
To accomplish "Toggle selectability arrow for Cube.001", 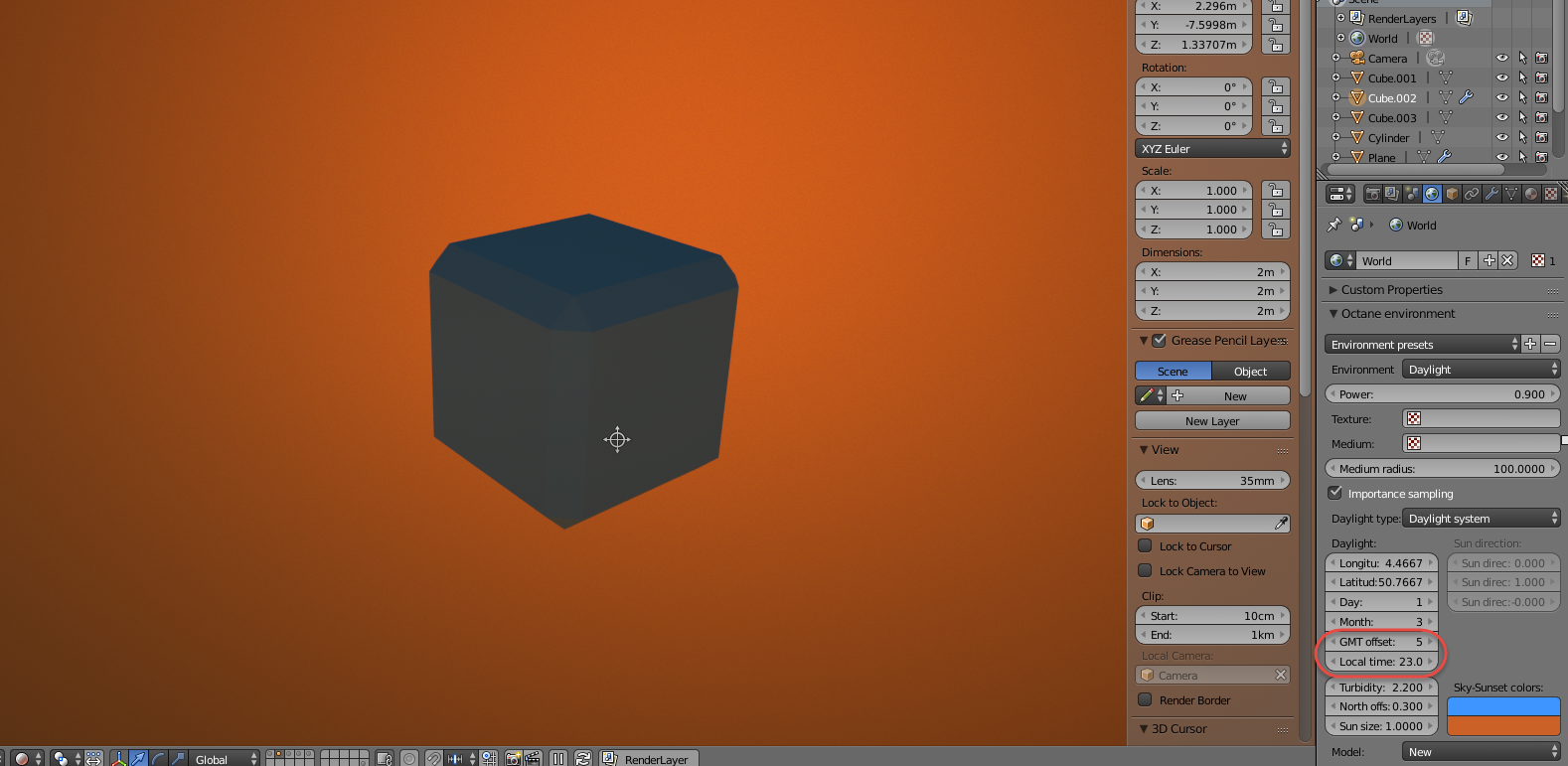I will pyautogui.click(x=1522, y=77).
